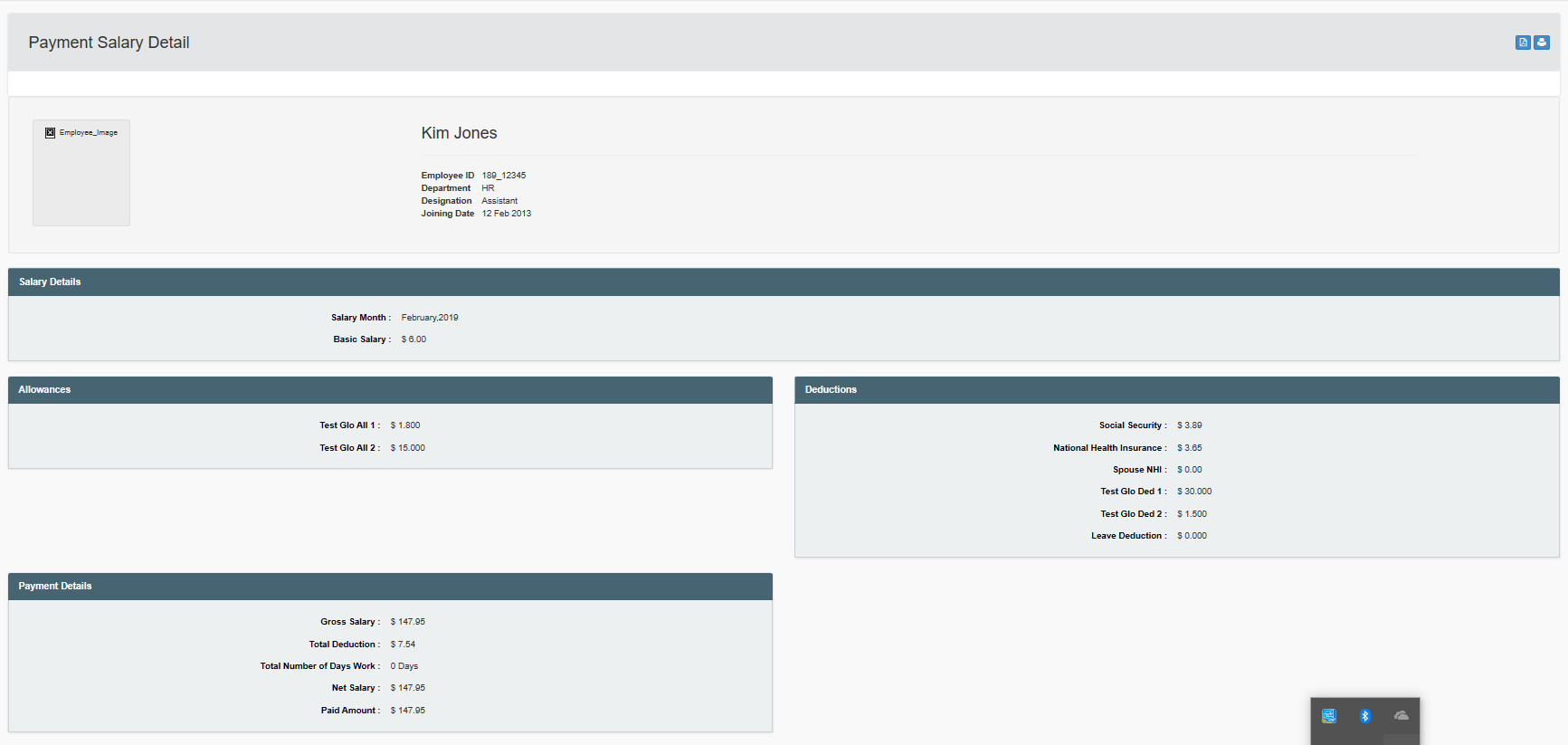The height and width of the screenshot is (745, 1568).
Task: Click the Kim Jones name heading
Action: [459, 133]
